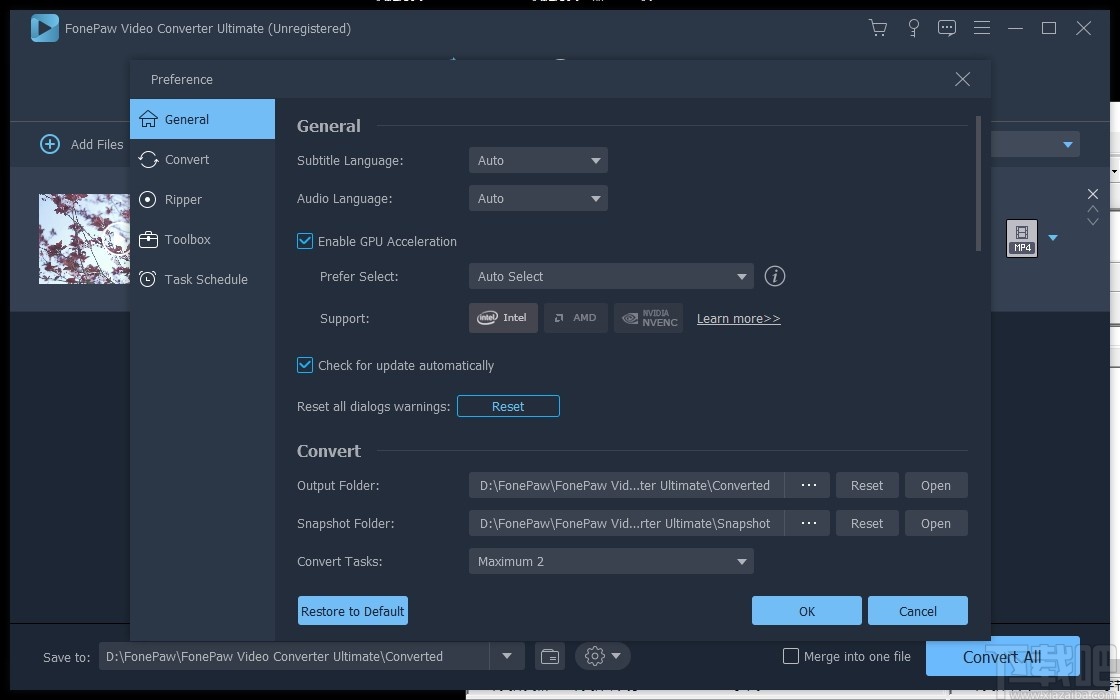Image resolution: width=1120 pixels, height=700 pixels.
Task: Open the Toolbox section in Preferences
Action: click(x=186, y=239)
